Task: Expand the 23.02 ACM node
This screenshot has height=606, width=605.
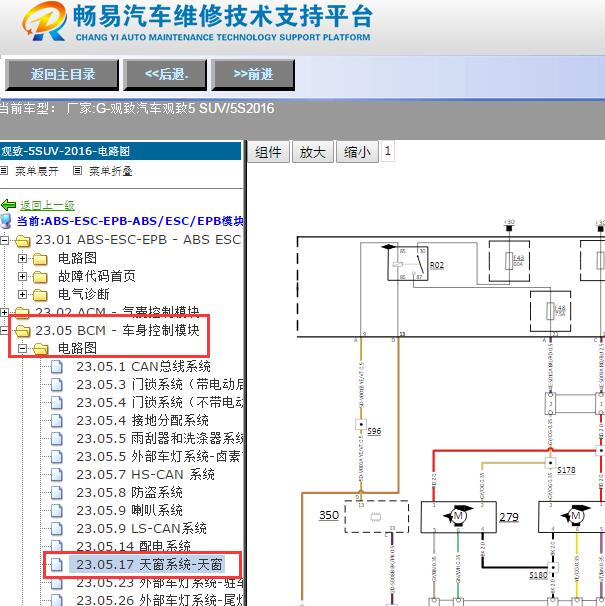Action: pyautogui.click(x=5, y=312)
